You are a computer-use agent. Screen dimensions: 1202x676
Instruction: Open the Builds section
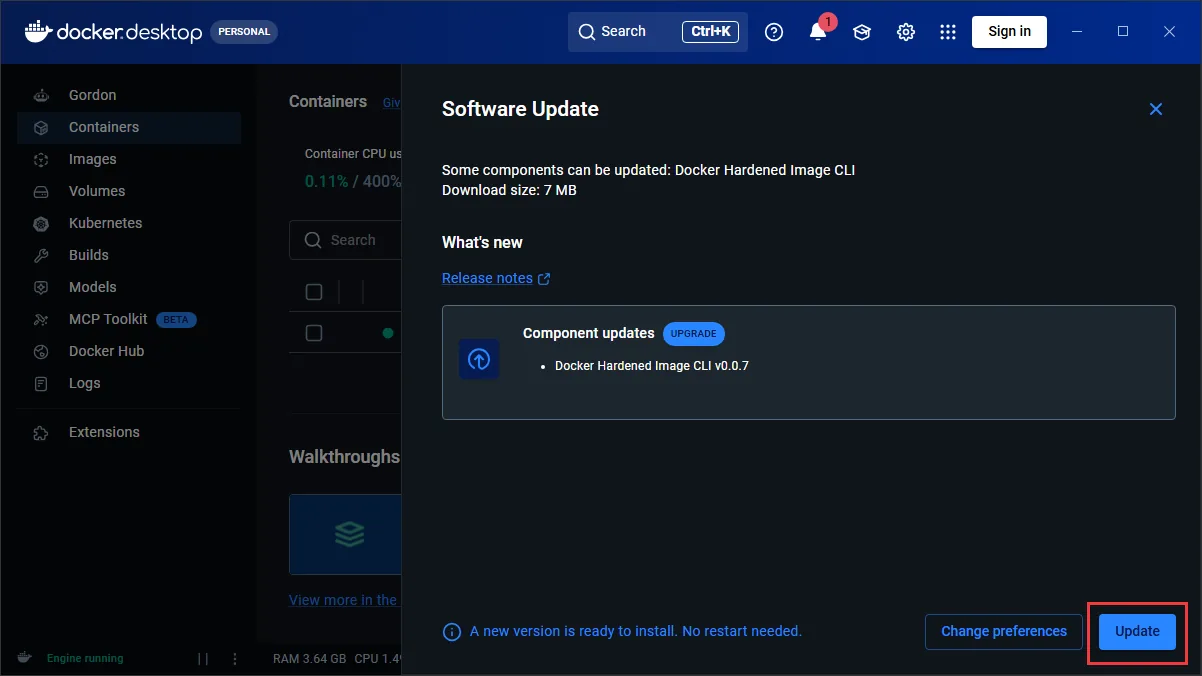click(129, 255)
